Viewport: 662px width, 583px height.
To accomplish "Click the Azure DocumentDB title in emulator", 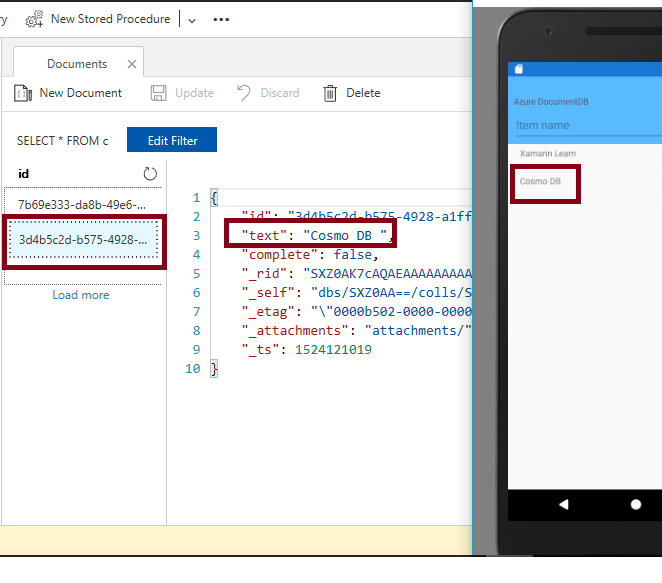I will point(551,102).
